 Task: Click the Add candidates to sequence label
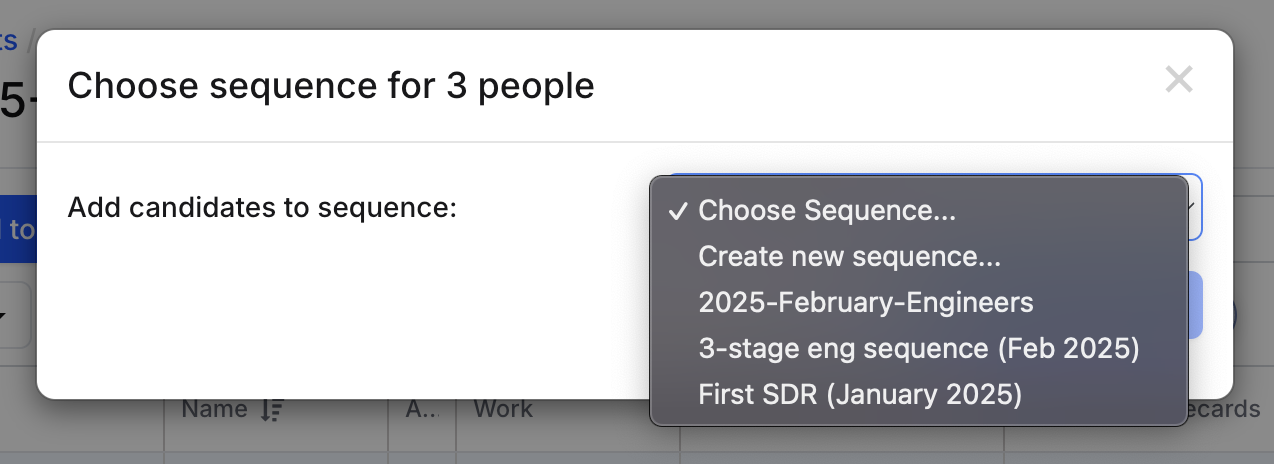(x=262, y=208)
